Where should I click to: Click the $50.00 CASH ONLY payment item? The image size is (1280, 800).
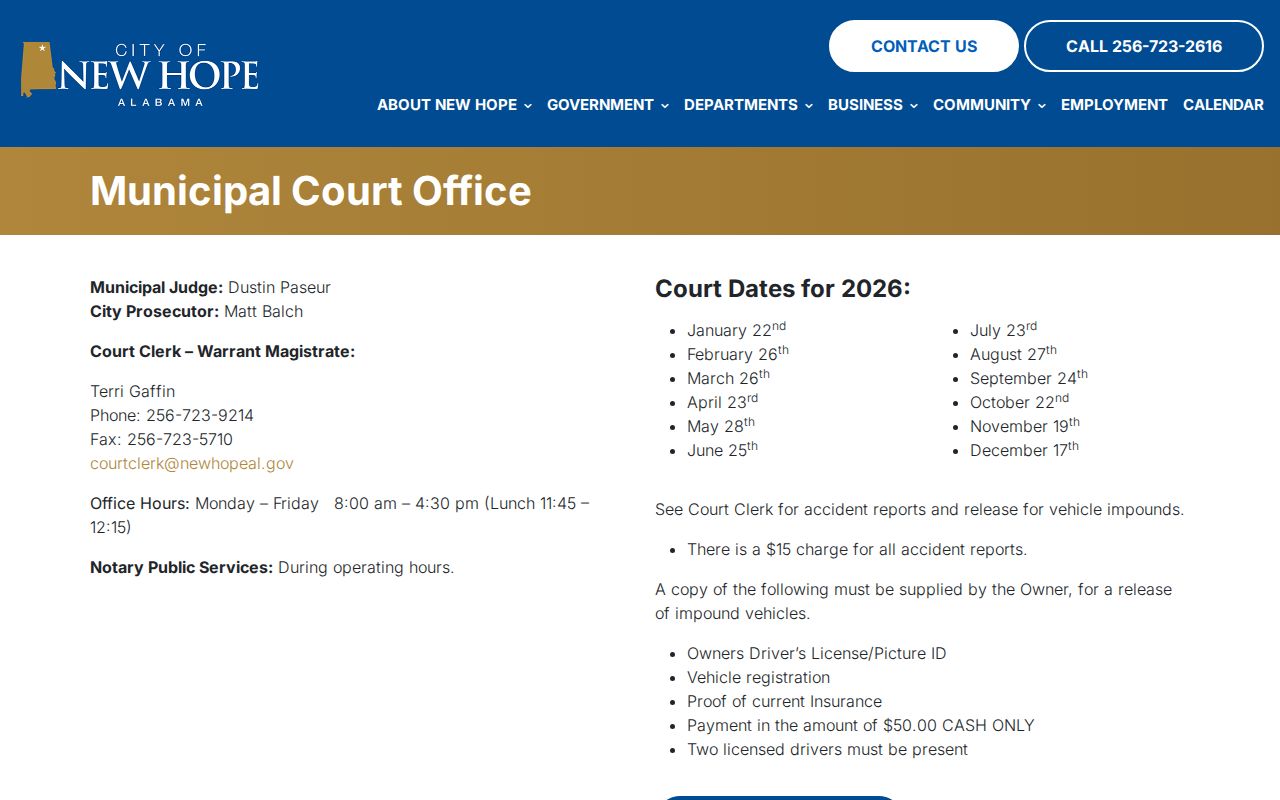861,726
